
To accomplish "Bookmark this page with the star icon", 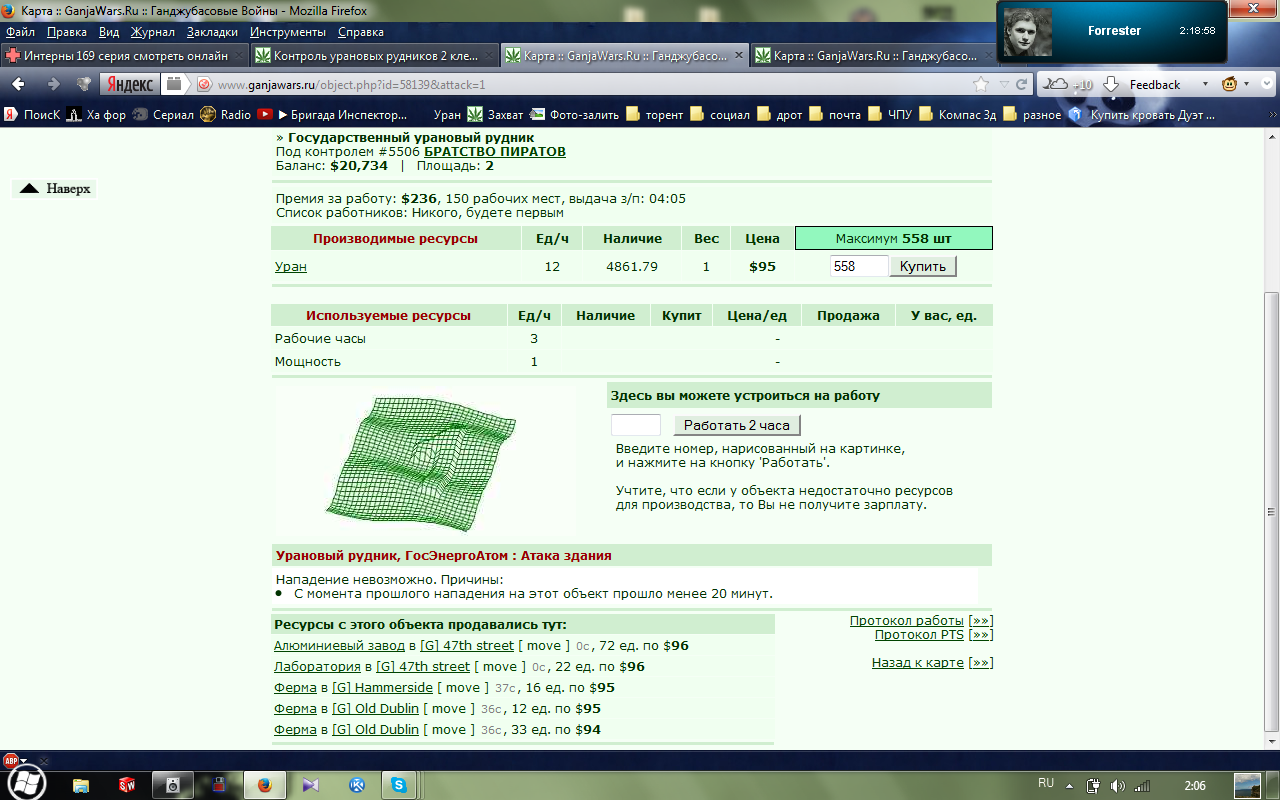I will [x=981, y=84].
